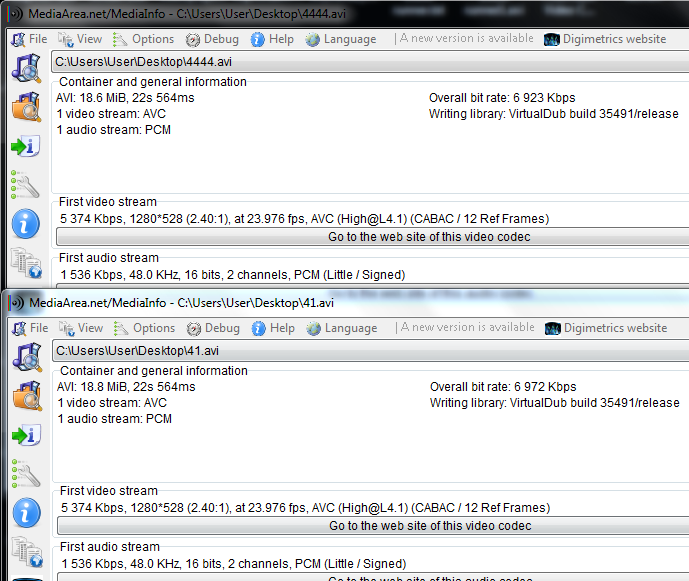689x581 pixels.
Task: Click 'Overall bit rate: 6 923 Kbps' text
Action: pyautogui.click(x=502, y=98)
